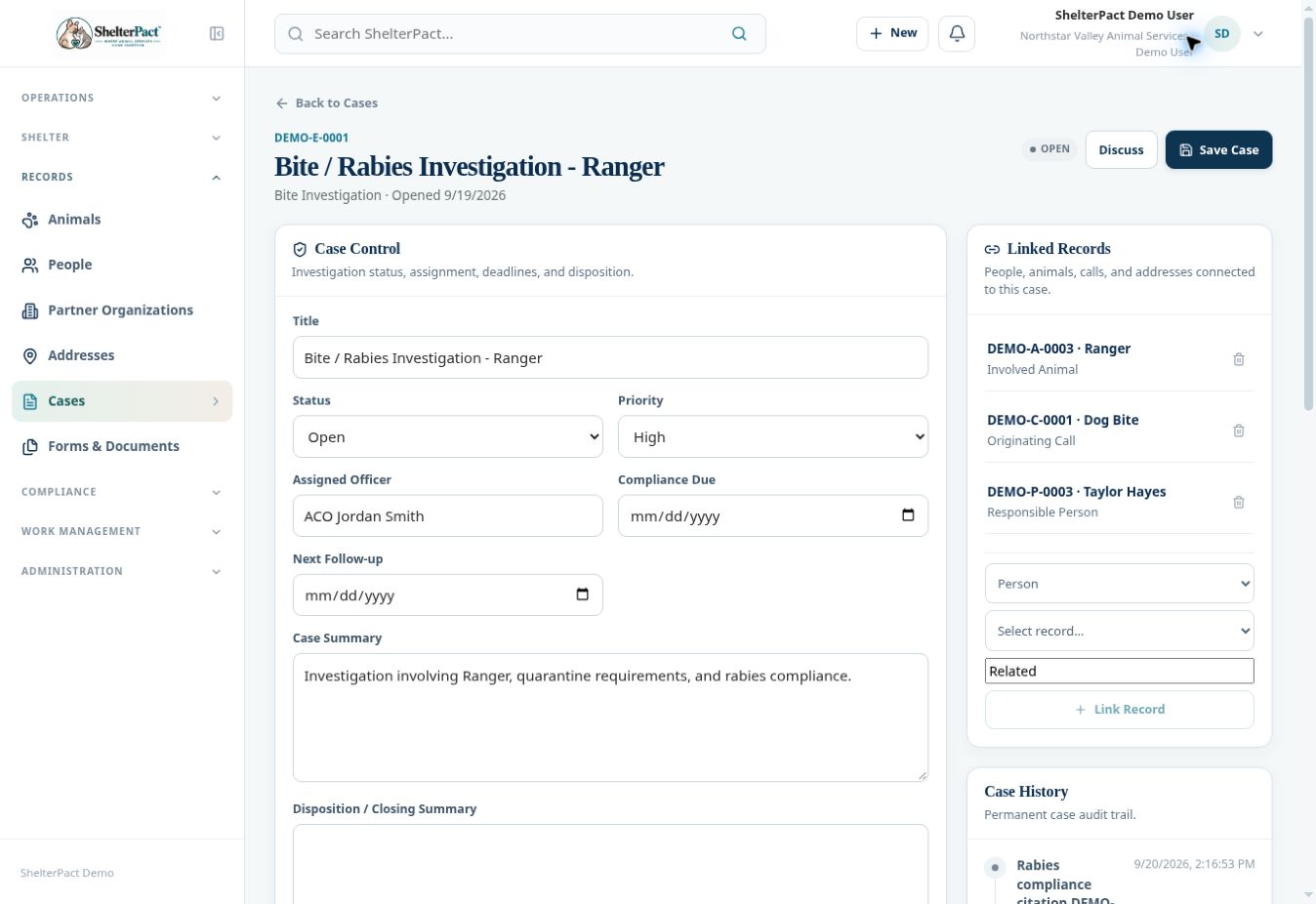
Task: Edit the Assigned Officer field
Action: 448,515
